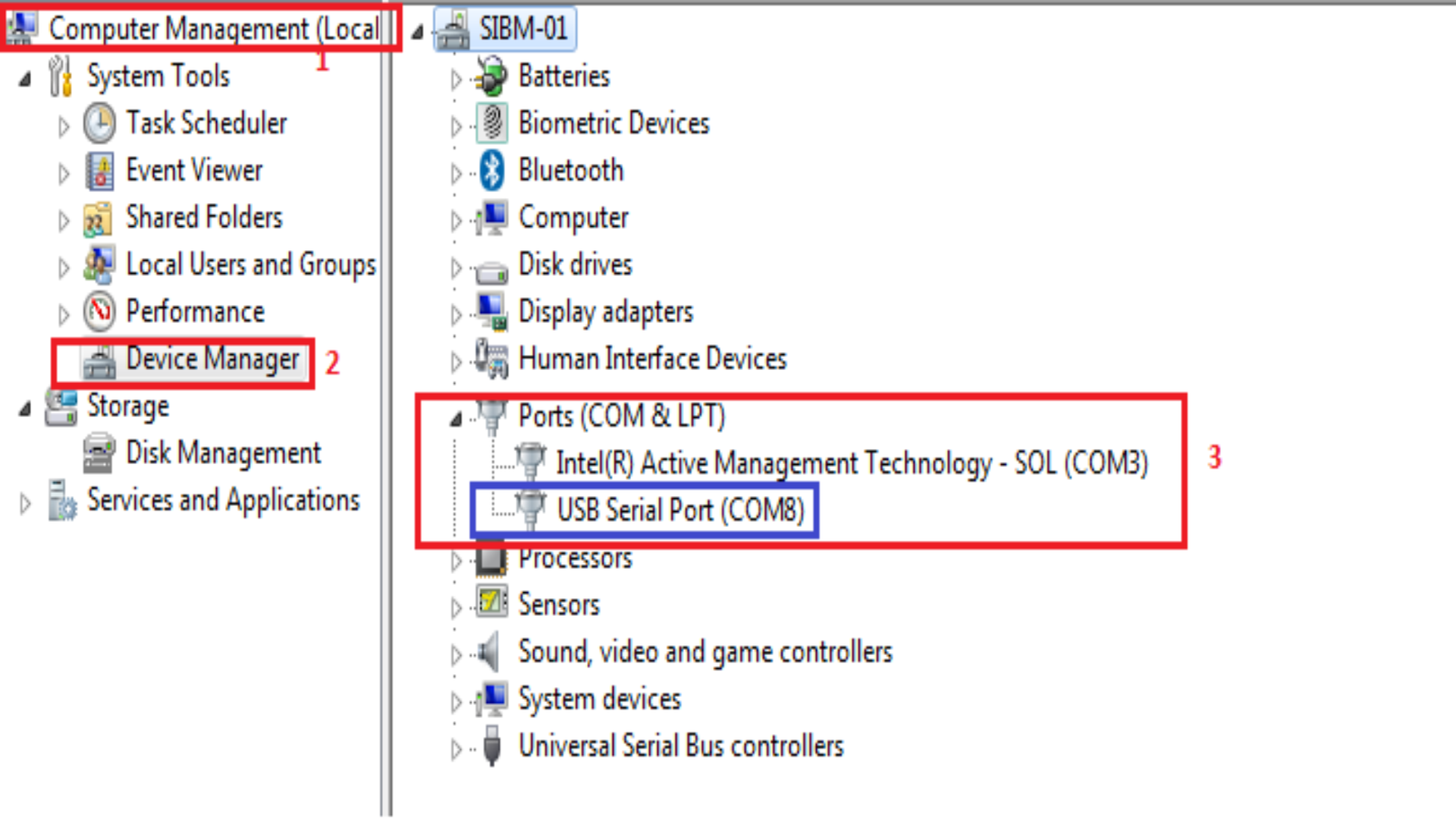Image resolution: width=1456 pixels, height=819 pixels.
Task: Open Device Manager in left tree
Action: tap(212, 359)
